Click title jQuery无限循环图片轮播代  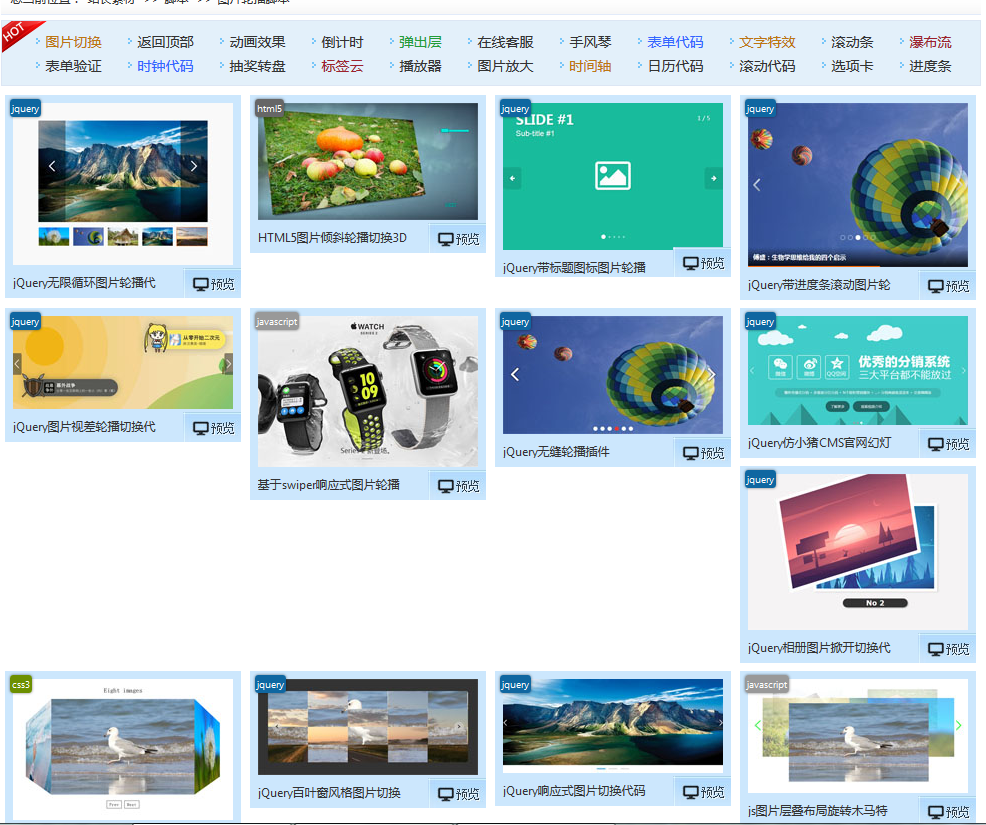point(84,283)
